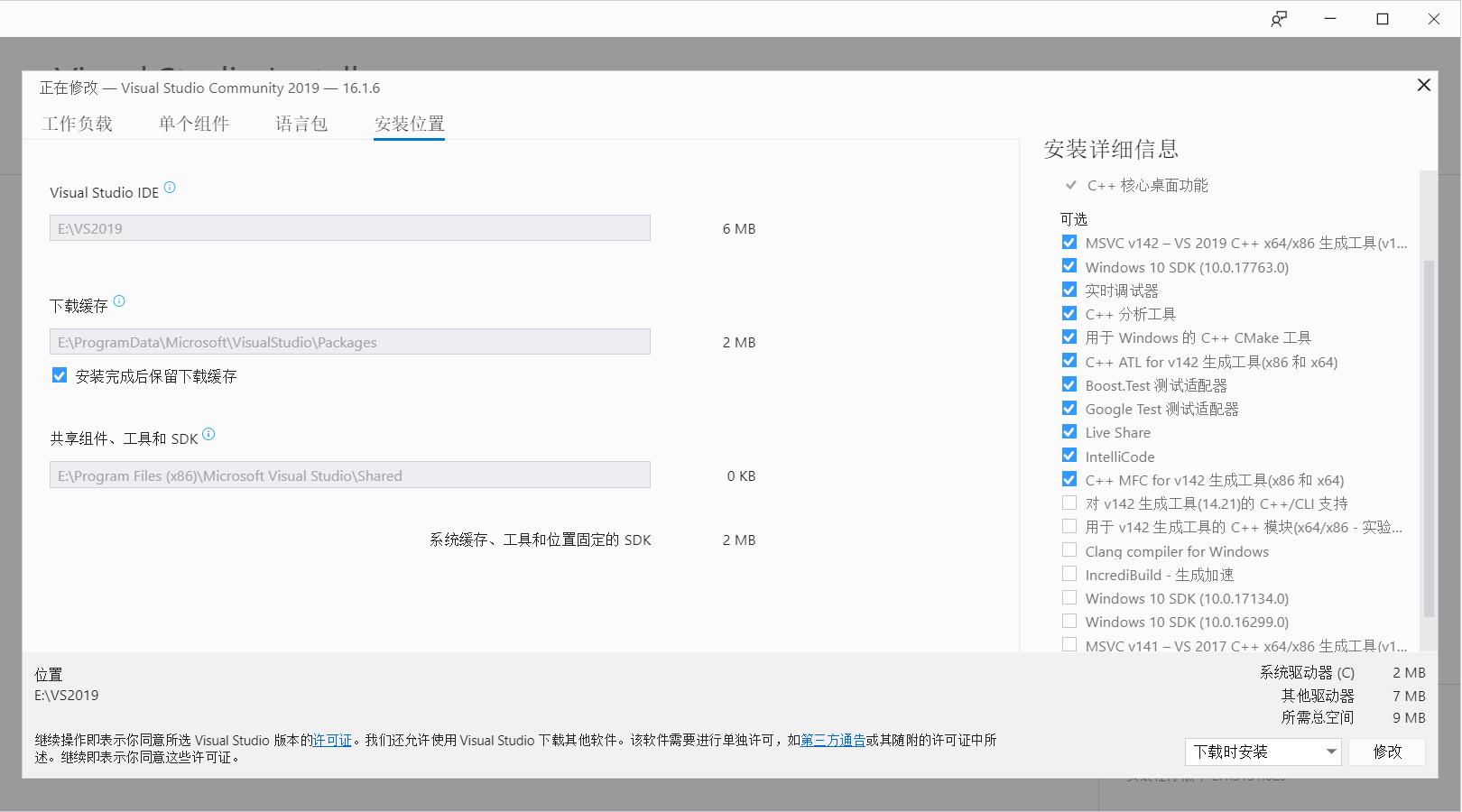Select the 安装位置 tab

coord(410,124)
